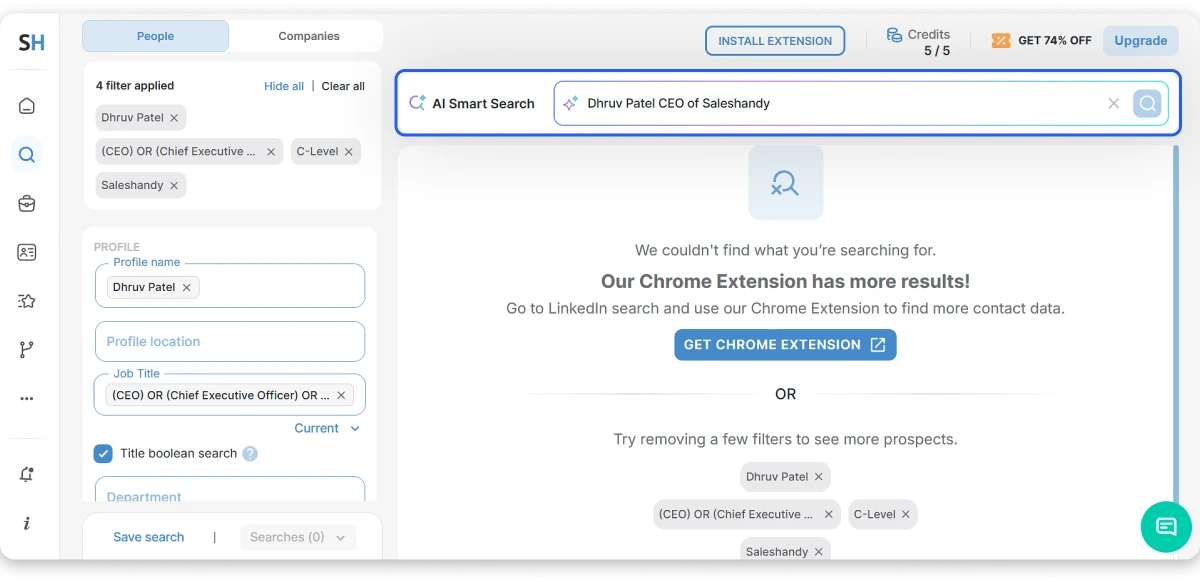This screenshot has height=582, width=1200.
Task: Remove the Saleshandy chip in applied filters
Action: [174, 186]
